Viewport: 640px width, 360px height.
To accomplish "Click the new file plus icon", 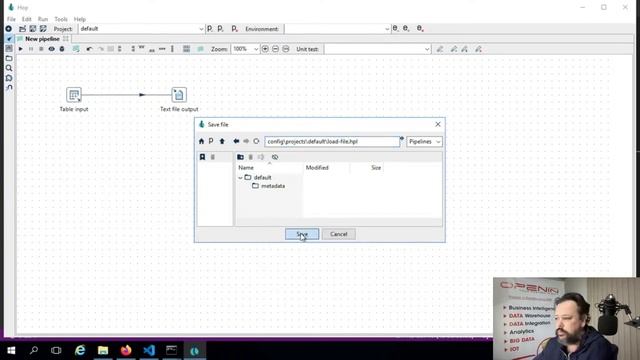I will (9, 29).
